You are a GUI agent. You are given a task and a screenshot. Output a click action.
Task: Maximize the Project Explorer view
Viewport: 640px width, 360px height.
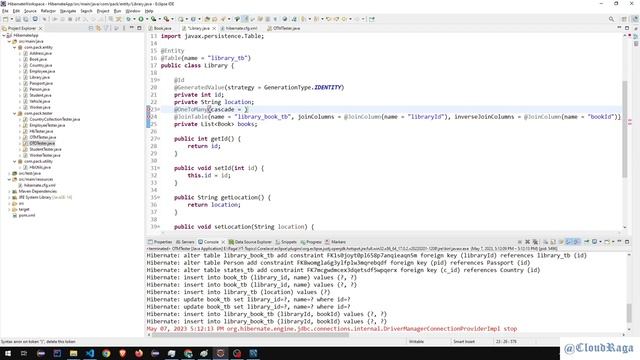click(x=139, y=28)
